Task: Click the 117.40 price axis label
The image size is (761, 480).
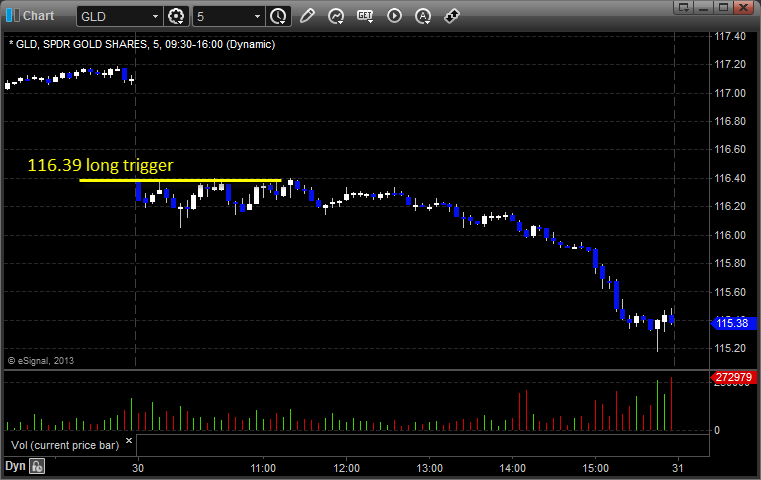Action: click(x=730, y=36)
